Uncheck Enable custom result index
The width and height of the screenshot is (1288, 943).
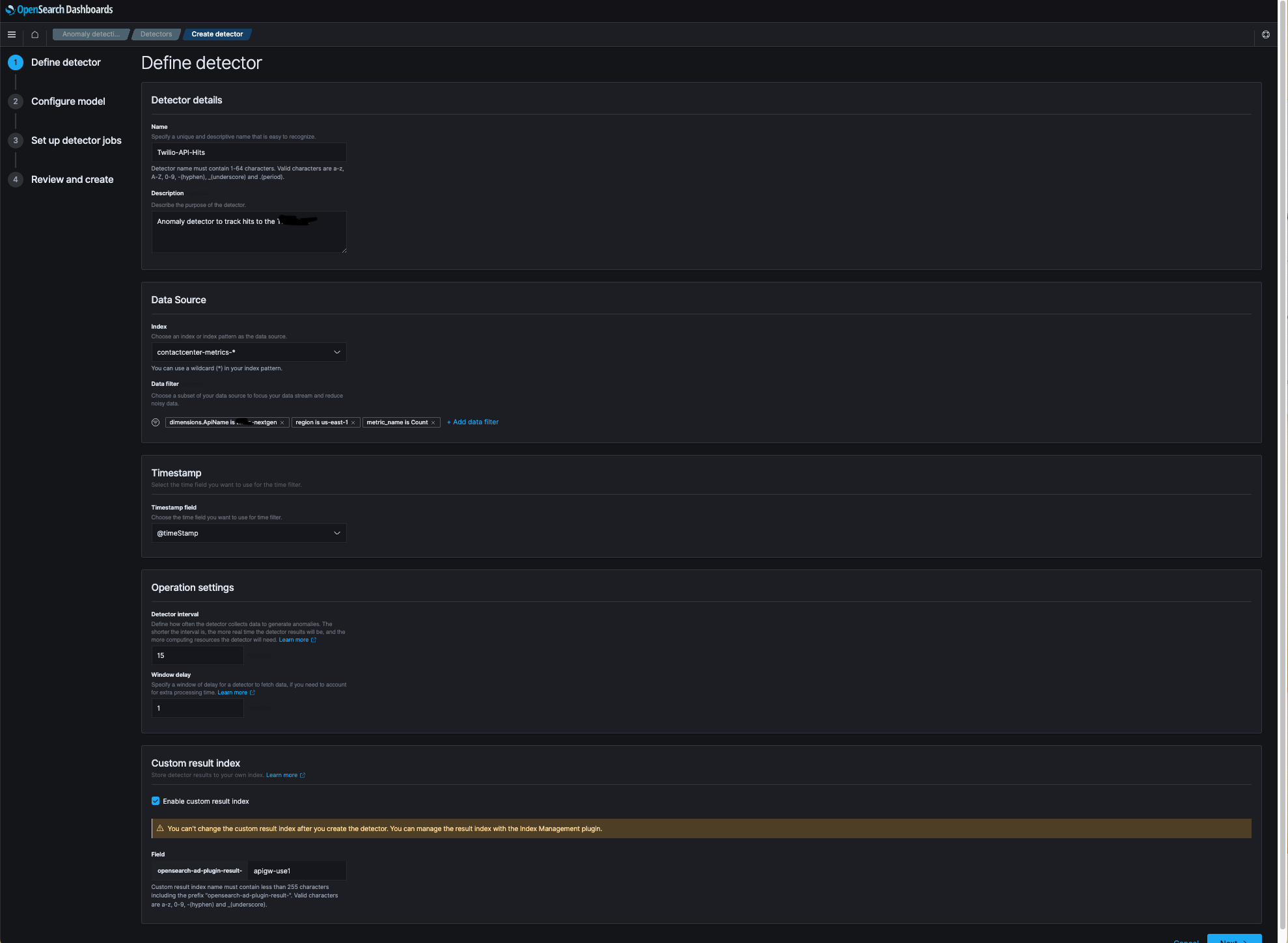(156, 801)
